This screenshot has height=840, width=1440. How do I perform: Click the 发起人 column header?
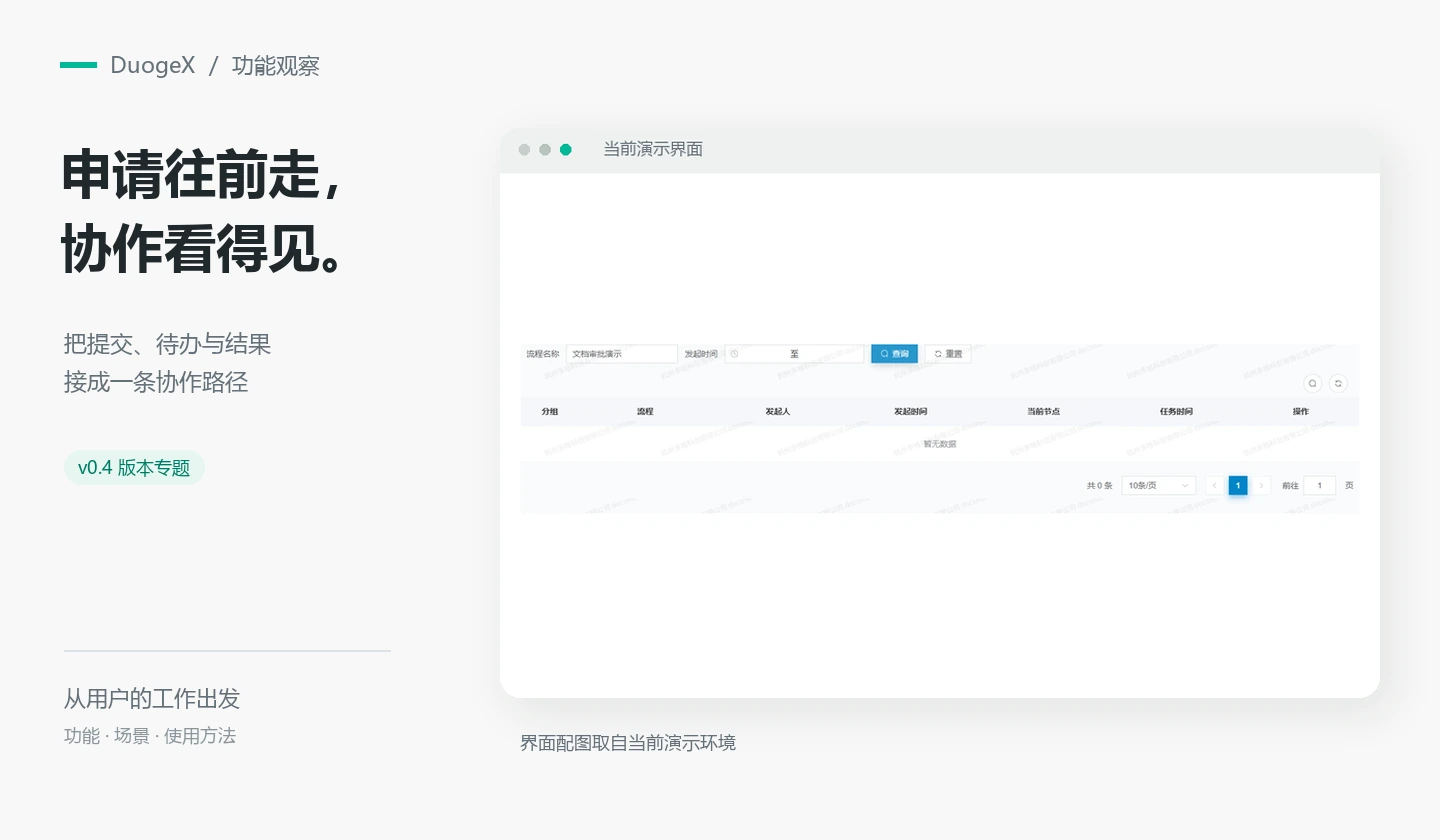(x=778, y=412)
